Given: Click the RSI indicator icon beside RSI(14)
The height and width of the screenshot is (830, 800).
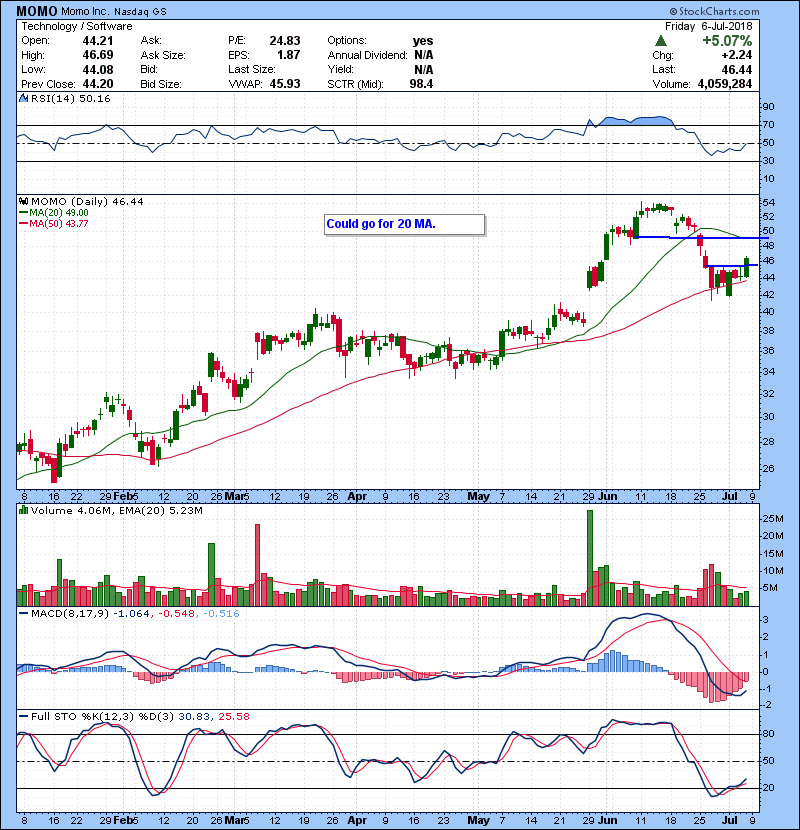Looking at the screenshot, I should 23,98.
